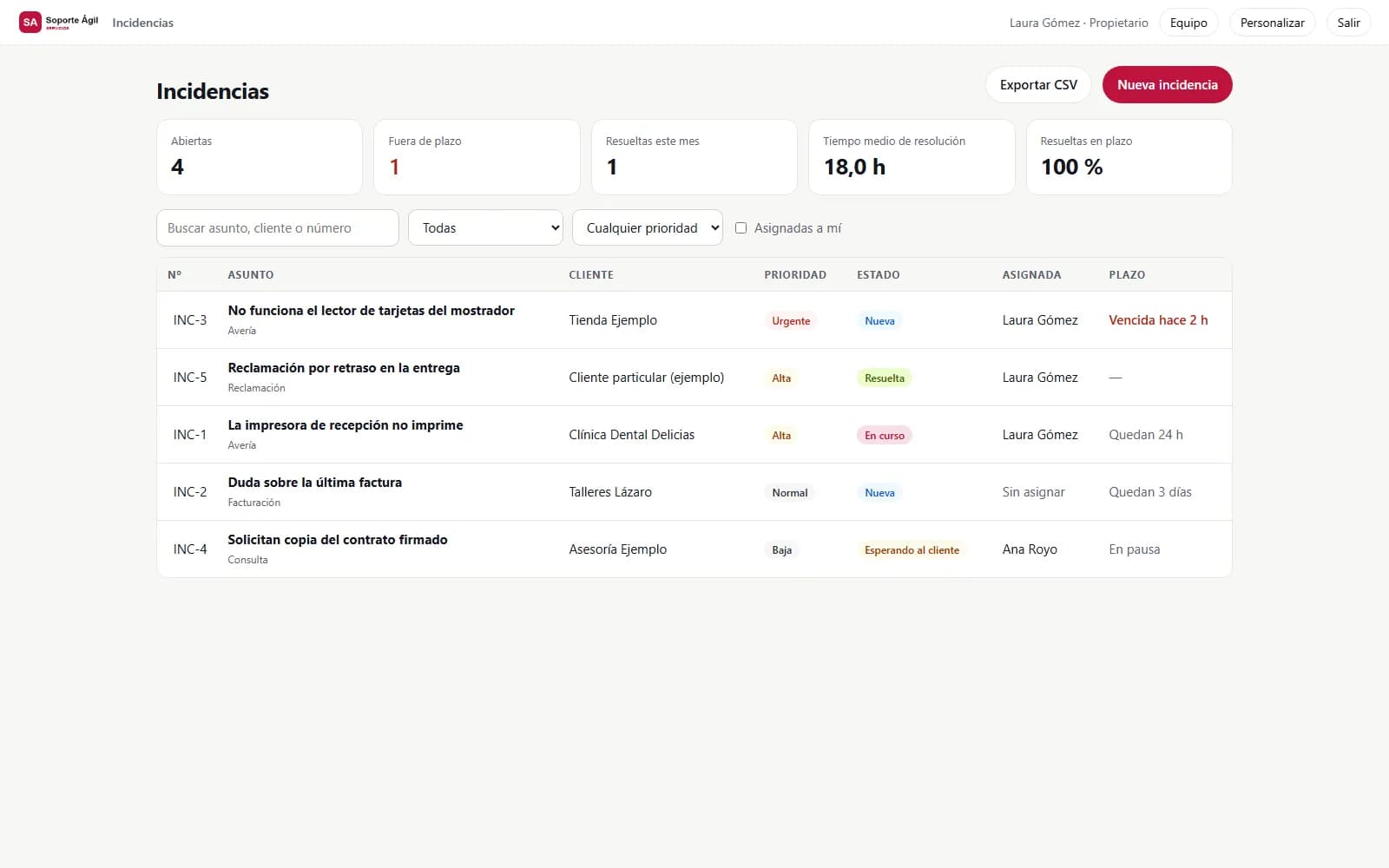Click the INC-1 incident number
1389x868 pixels.
190,435
